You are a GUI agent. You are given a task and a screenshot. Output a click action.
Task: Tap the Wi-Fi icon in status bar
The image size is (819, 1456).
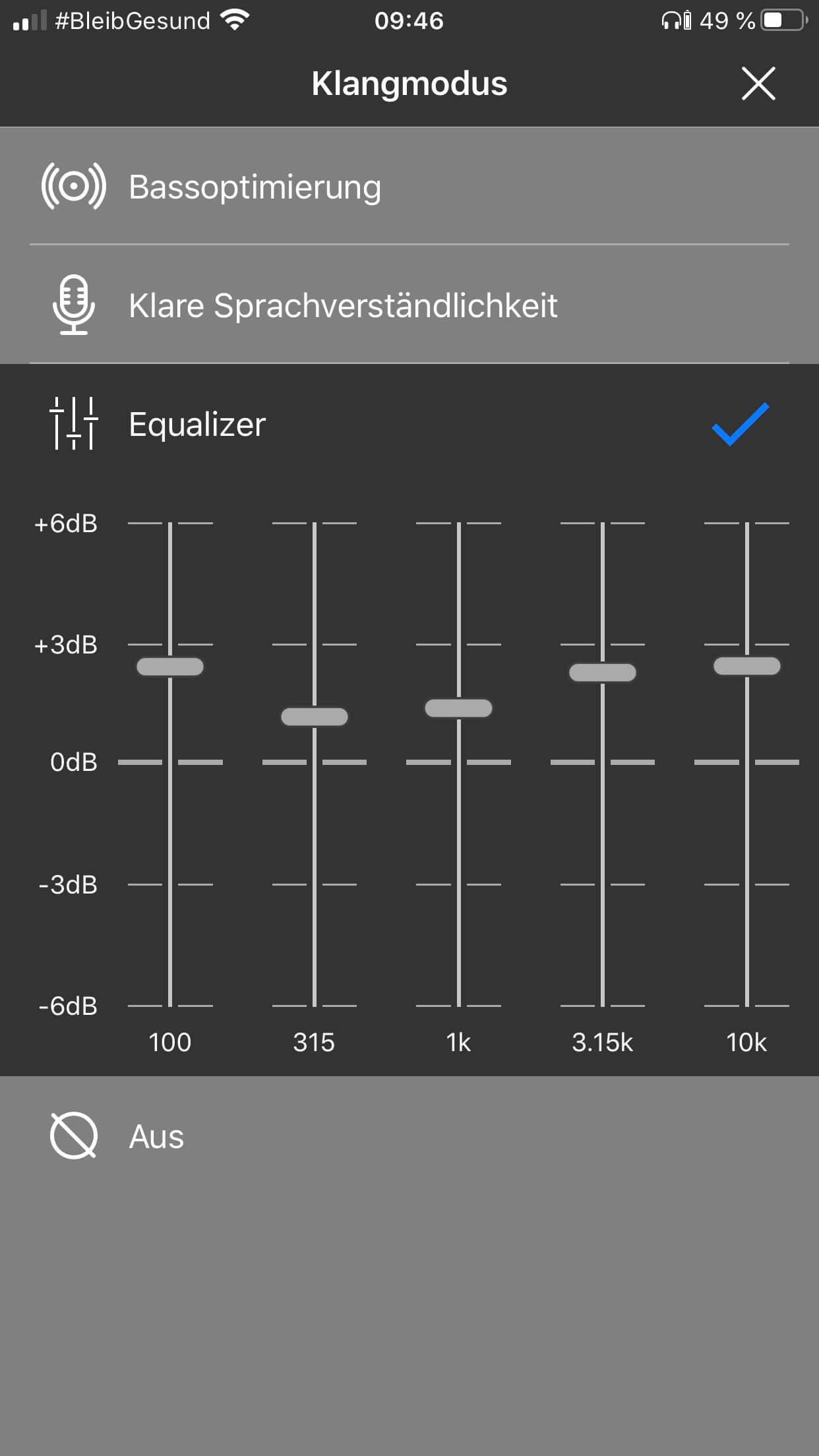tap(235, 20)
